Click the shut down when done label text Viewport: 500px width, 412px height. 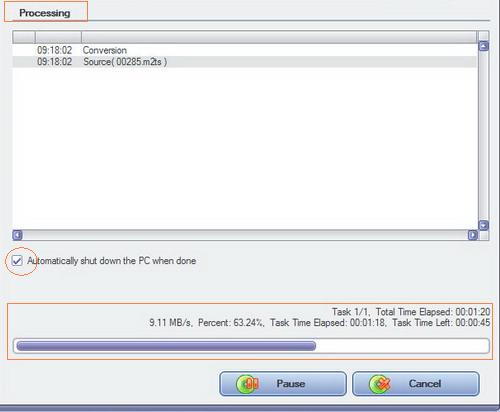pyautogui.click(x=112, y=261)
